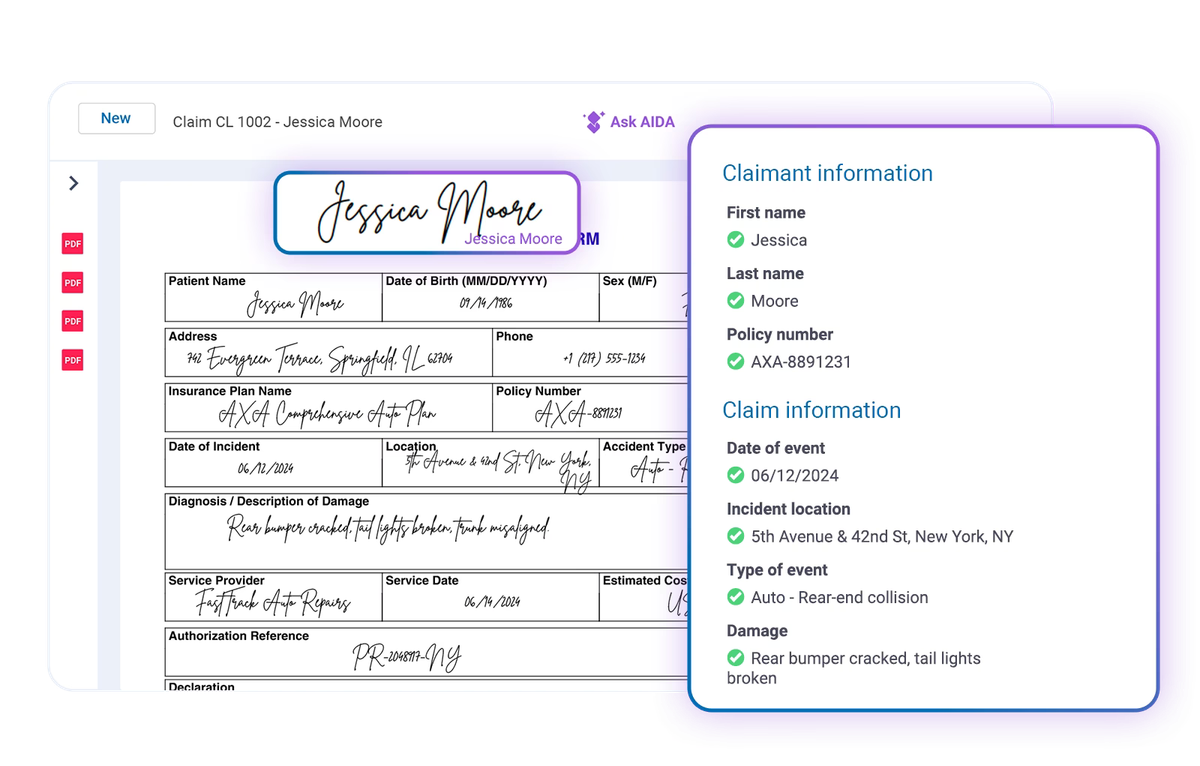Open the third PDF file icon
The height and width of the screenshot is (766, 1200).
coord(73,321)
